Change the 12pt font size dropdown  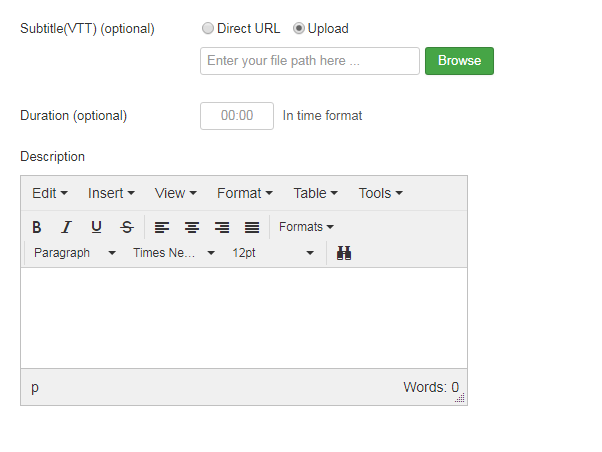click(x=273, y=253)
